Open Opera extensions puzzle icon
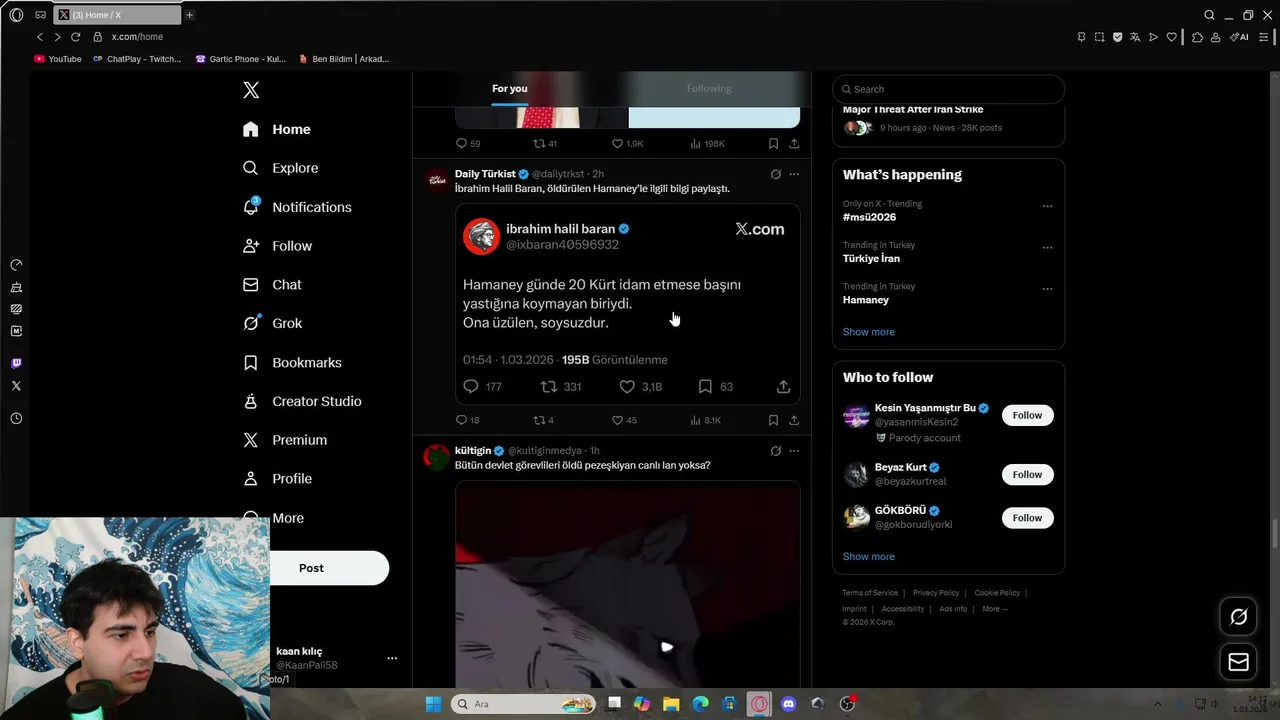 1197,37
